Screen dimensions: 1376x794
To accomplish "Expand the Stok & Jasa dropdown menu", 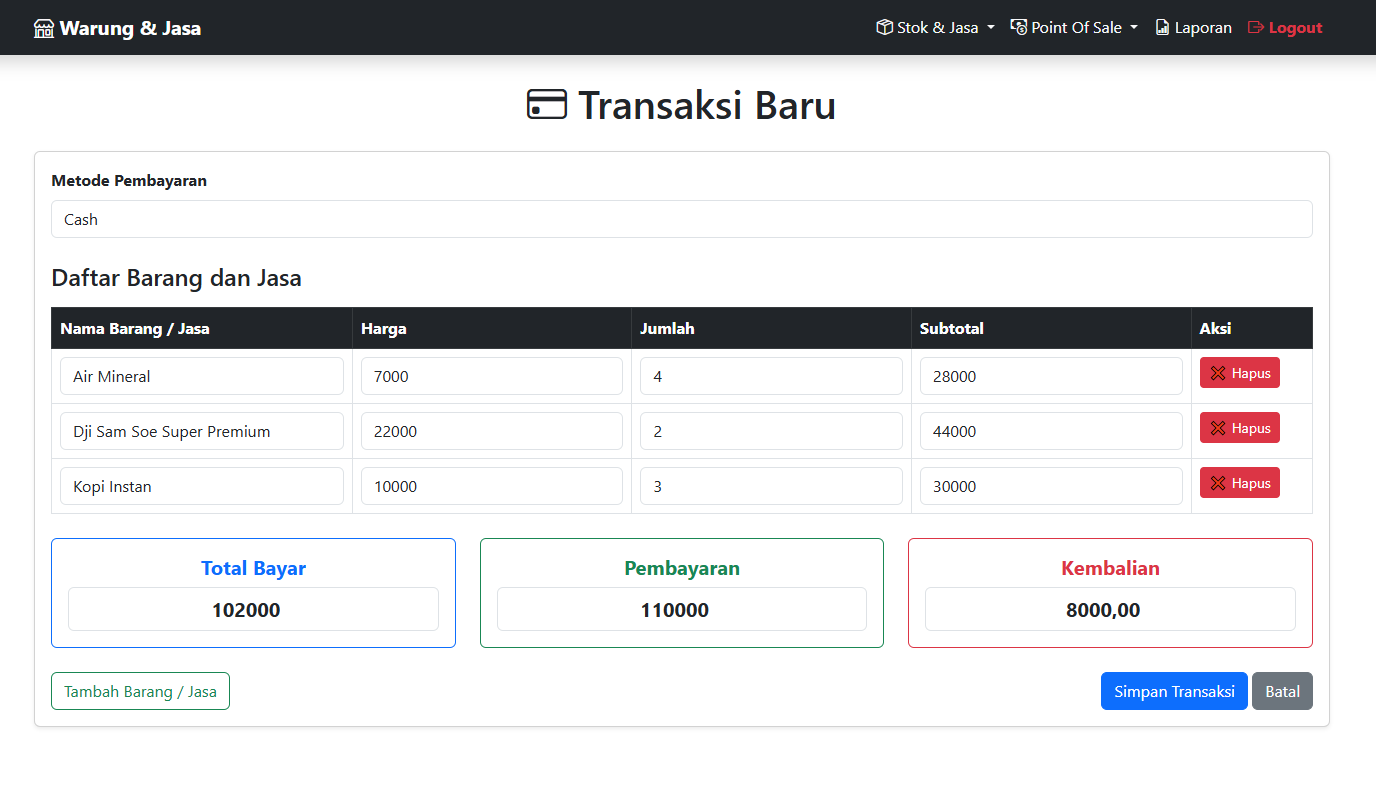I will tap(937, 28).
